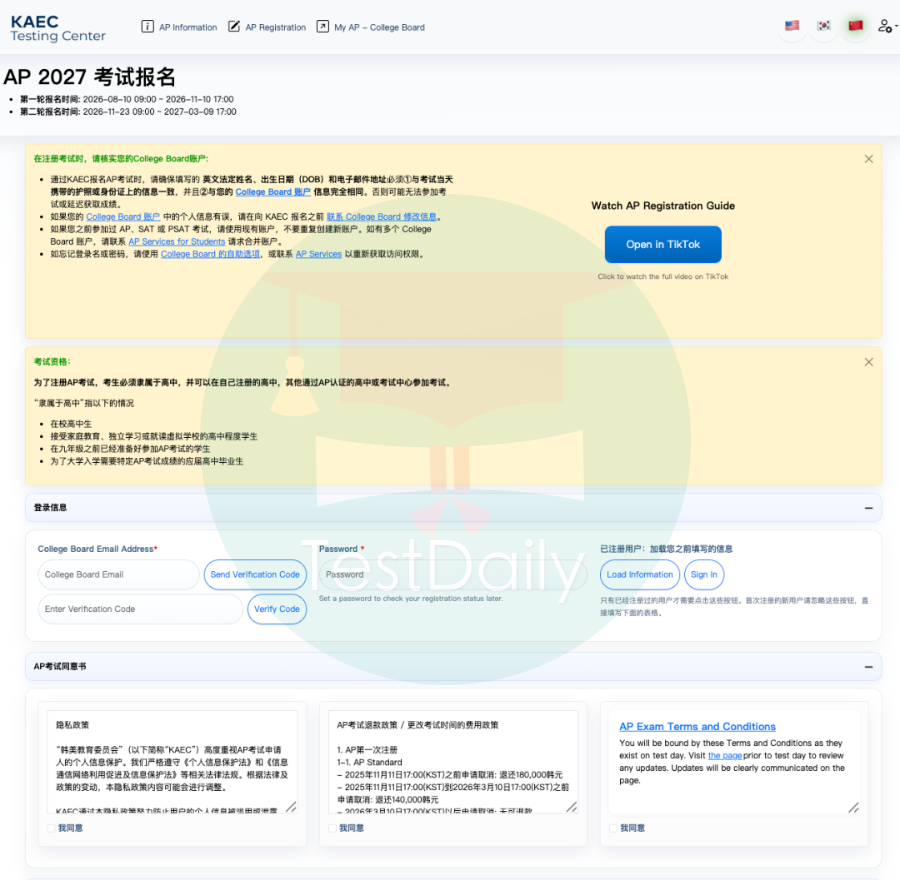
Task: Click the AP考试退款政策 text box
Action: [453, 762]
